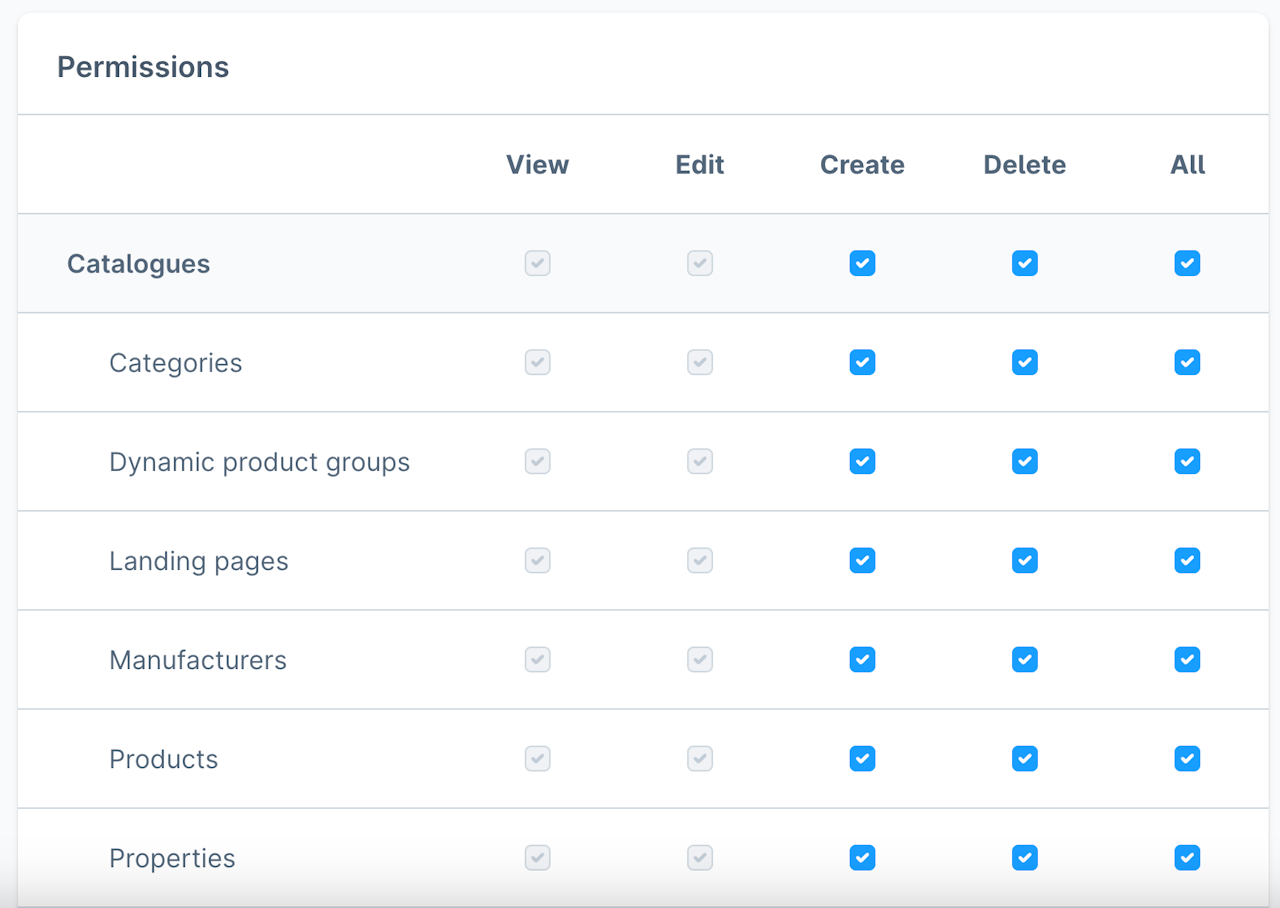
Task: Click the Dynamic product groups label
Action: 259,462
